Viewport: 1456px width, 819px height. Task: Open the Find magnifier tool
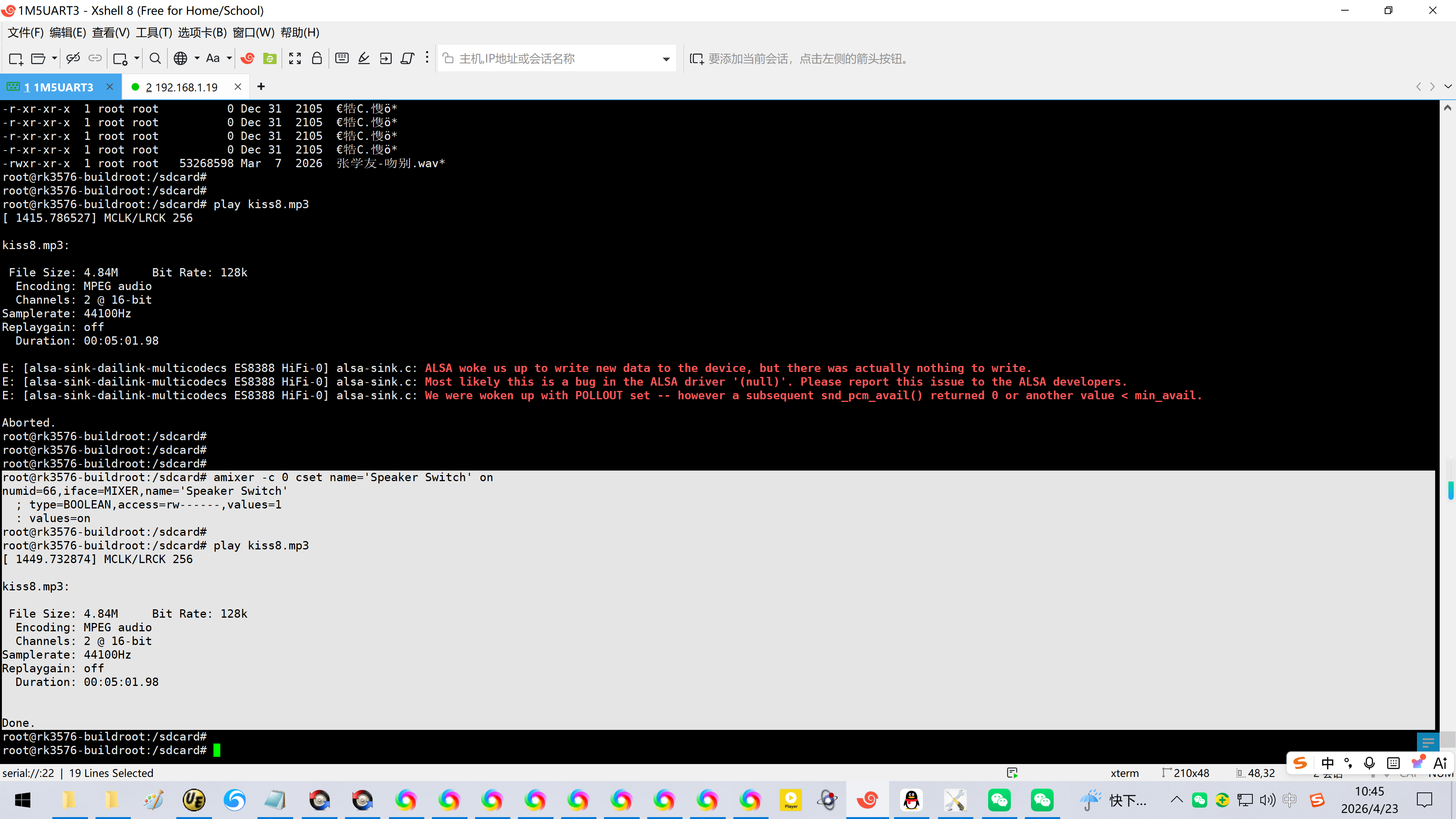155,58
